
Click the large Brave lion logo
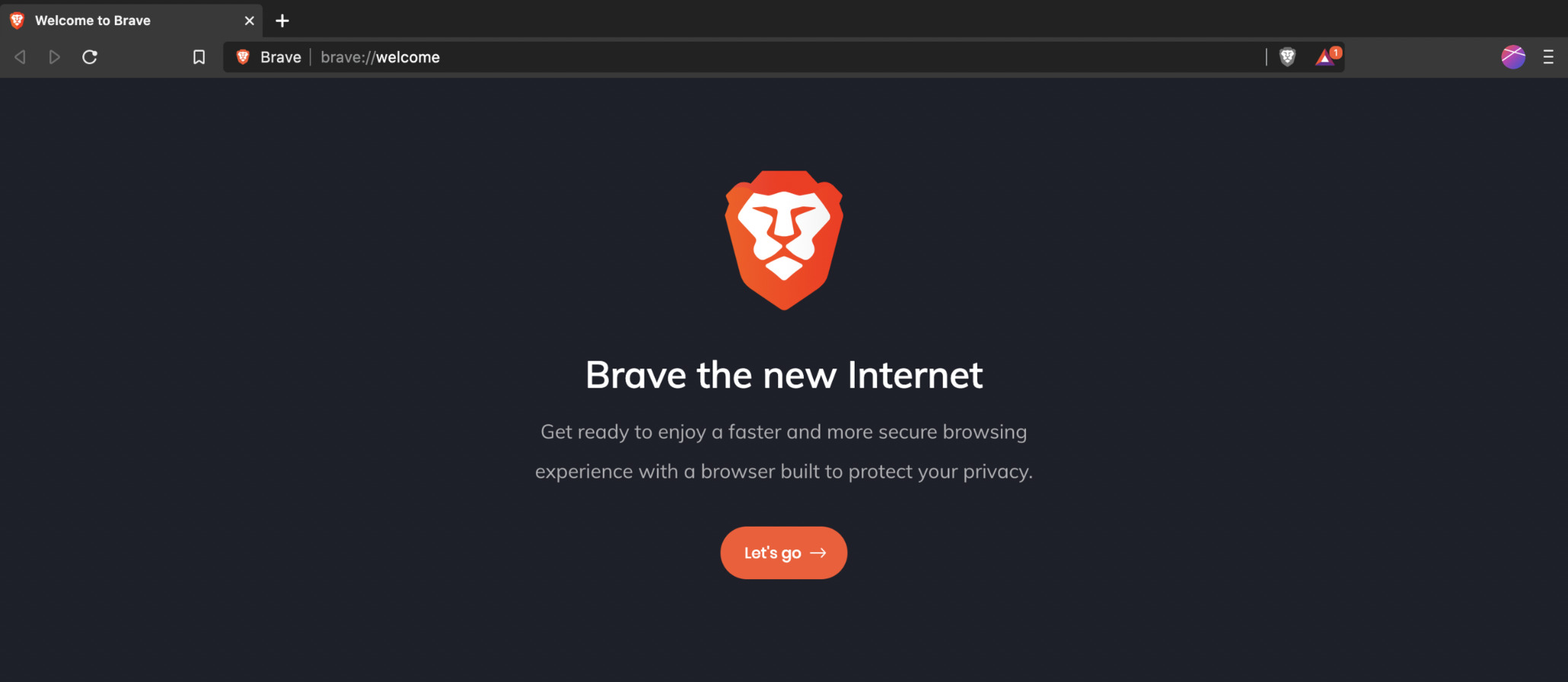(x=784, y=240)
